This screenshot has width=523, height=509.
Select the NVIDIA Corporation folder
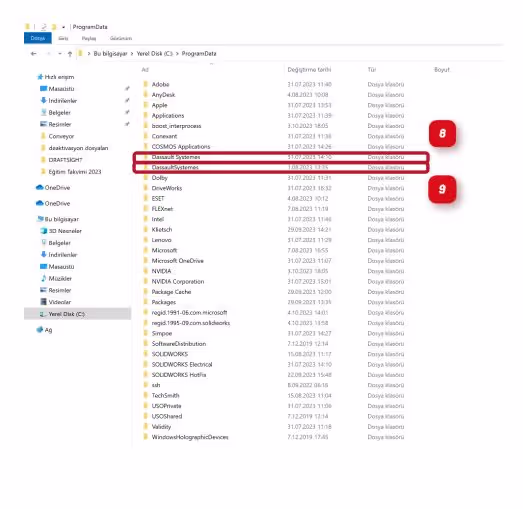178,282
